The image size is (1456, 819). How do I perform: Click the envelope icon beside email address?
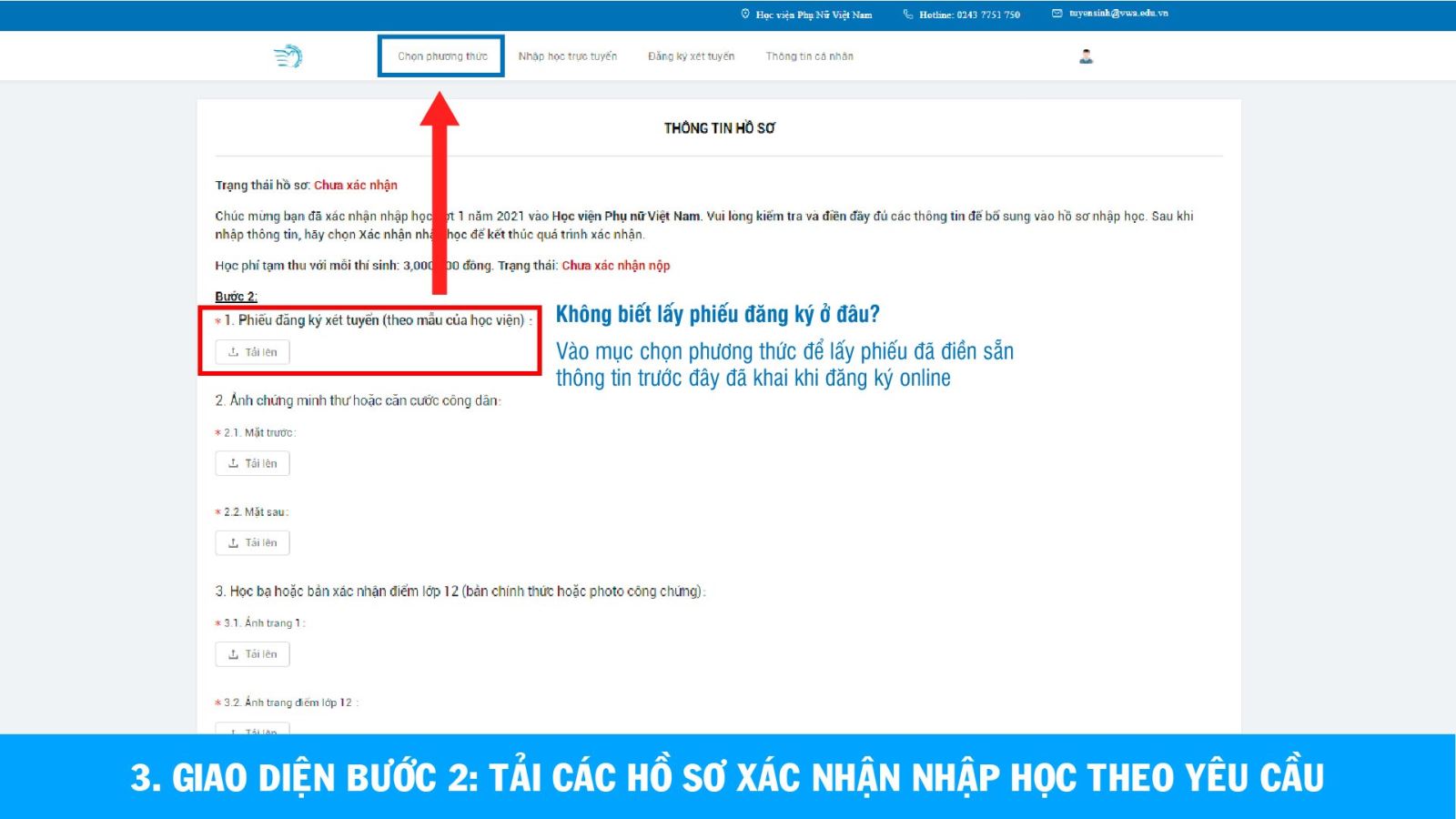click(x=1057, y=14)
